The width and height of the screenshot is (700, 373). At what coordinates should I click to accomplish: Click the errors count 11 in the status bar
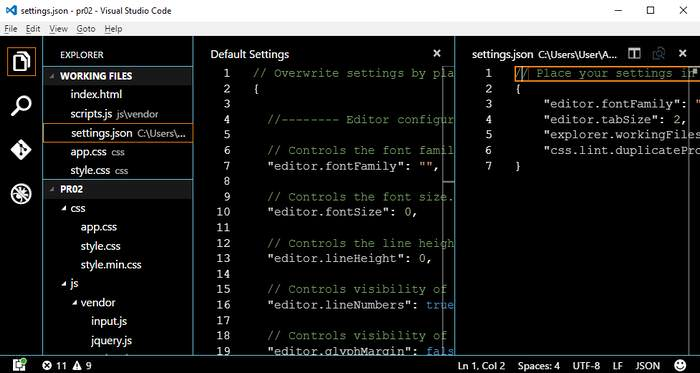coord(54,366)
